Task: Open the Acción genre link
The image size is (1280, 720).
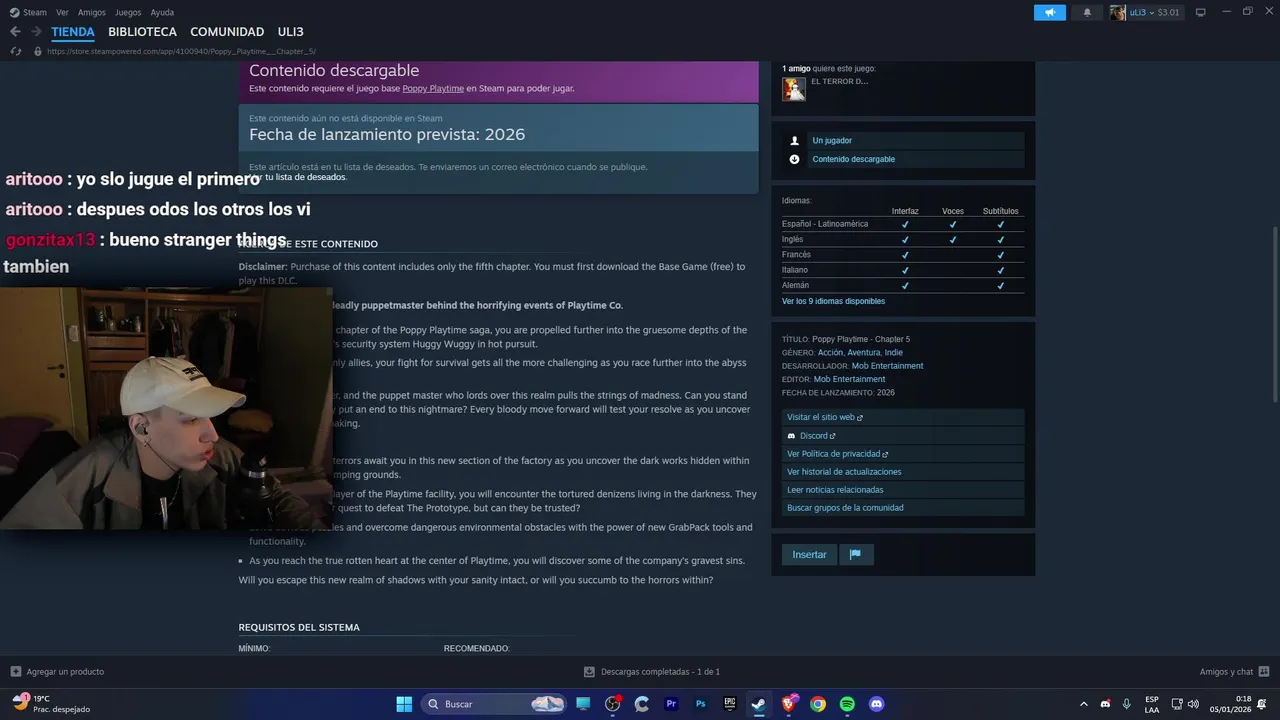Action: pos(830,352)
